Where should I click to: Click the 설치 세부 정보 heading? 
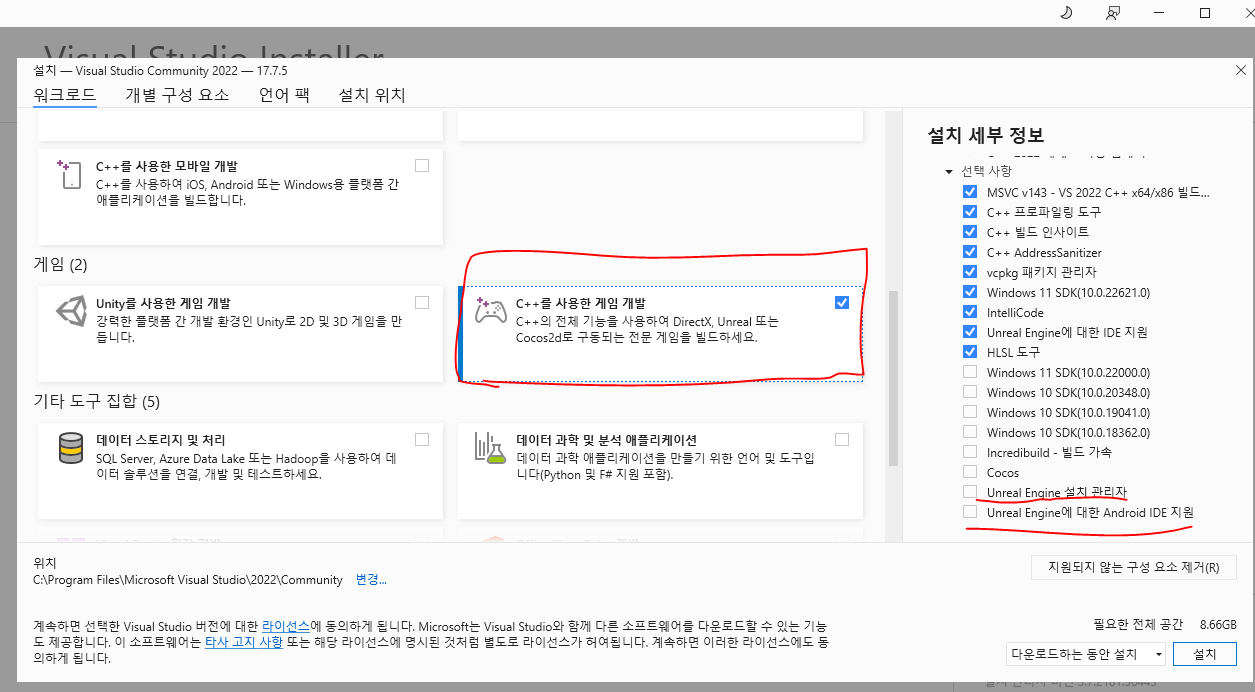click(x=986, y=135)
